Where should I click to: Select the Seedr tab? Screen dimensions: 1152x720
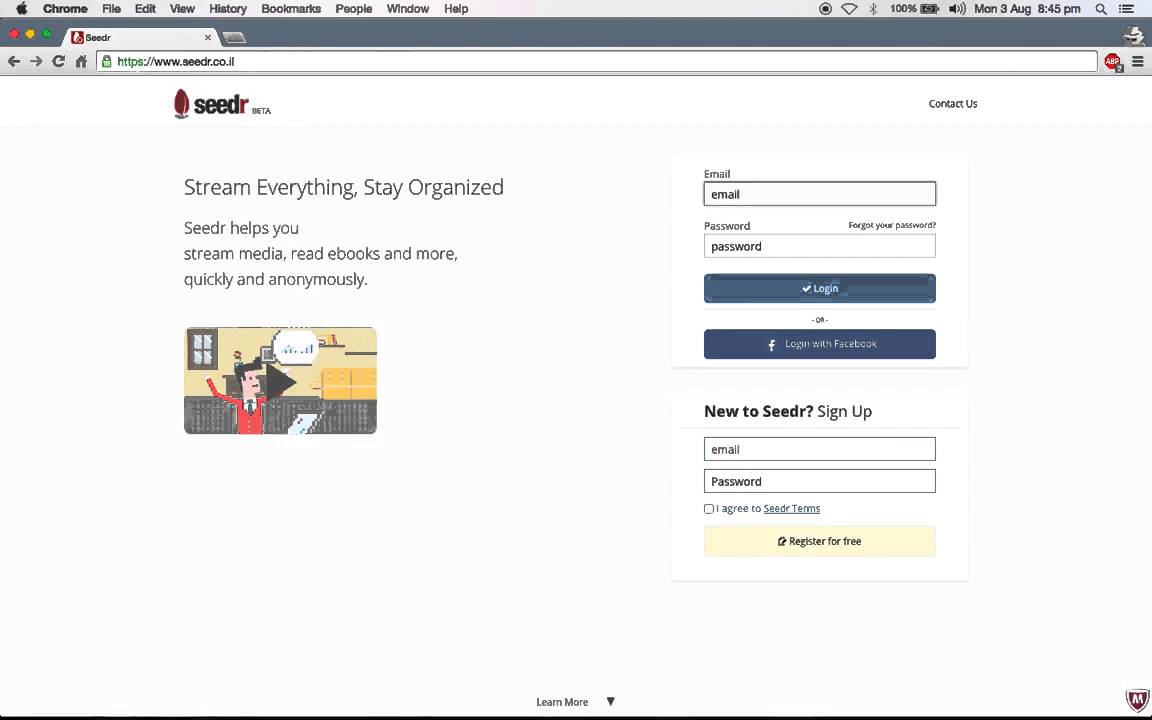click(x=140, y=37)
